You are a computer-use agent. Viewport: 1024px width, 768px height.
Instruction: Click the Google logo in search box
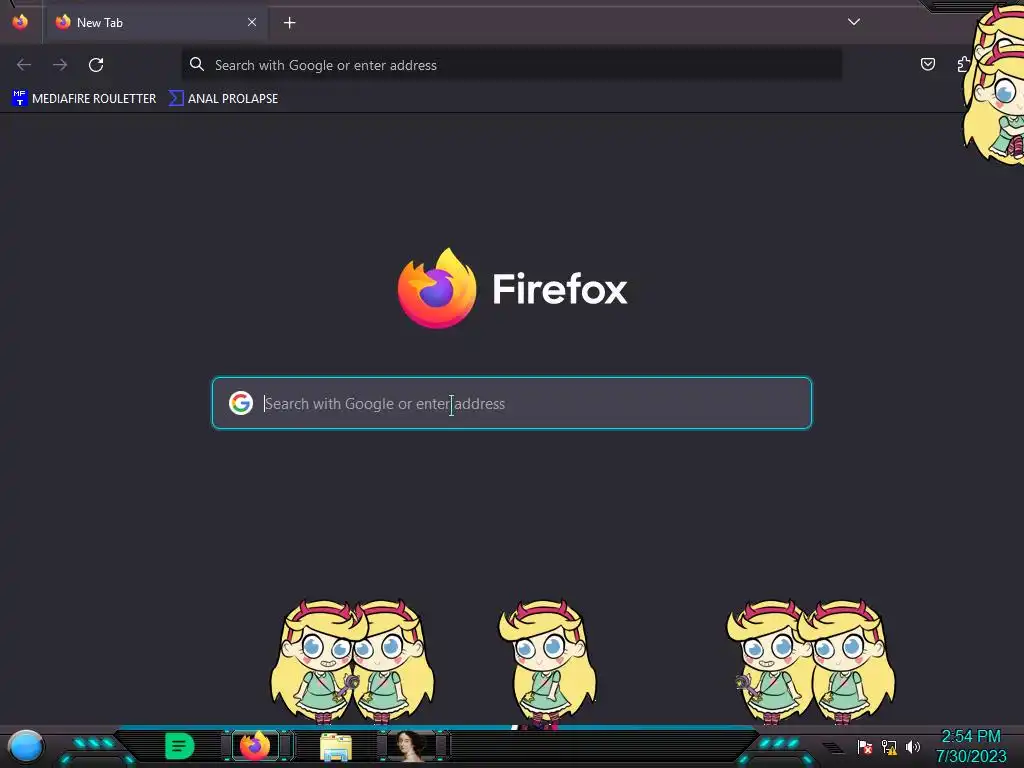click(240, 403)
